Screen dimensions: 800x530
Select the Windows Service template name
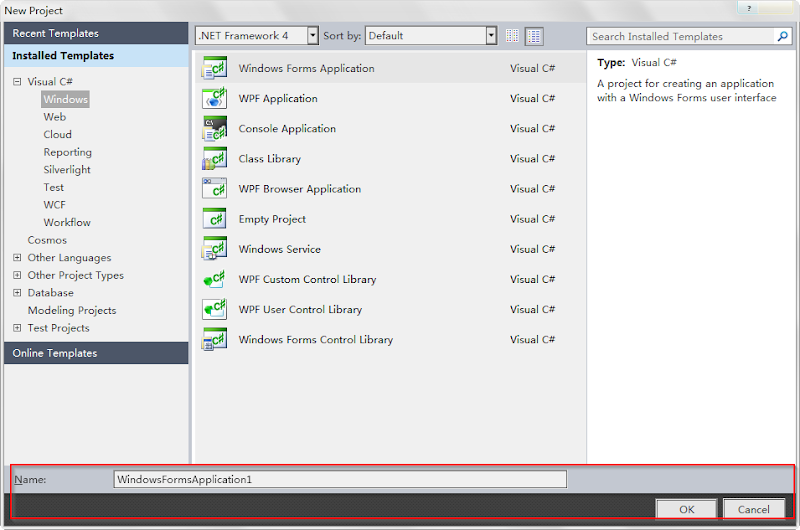coord(280,249)
